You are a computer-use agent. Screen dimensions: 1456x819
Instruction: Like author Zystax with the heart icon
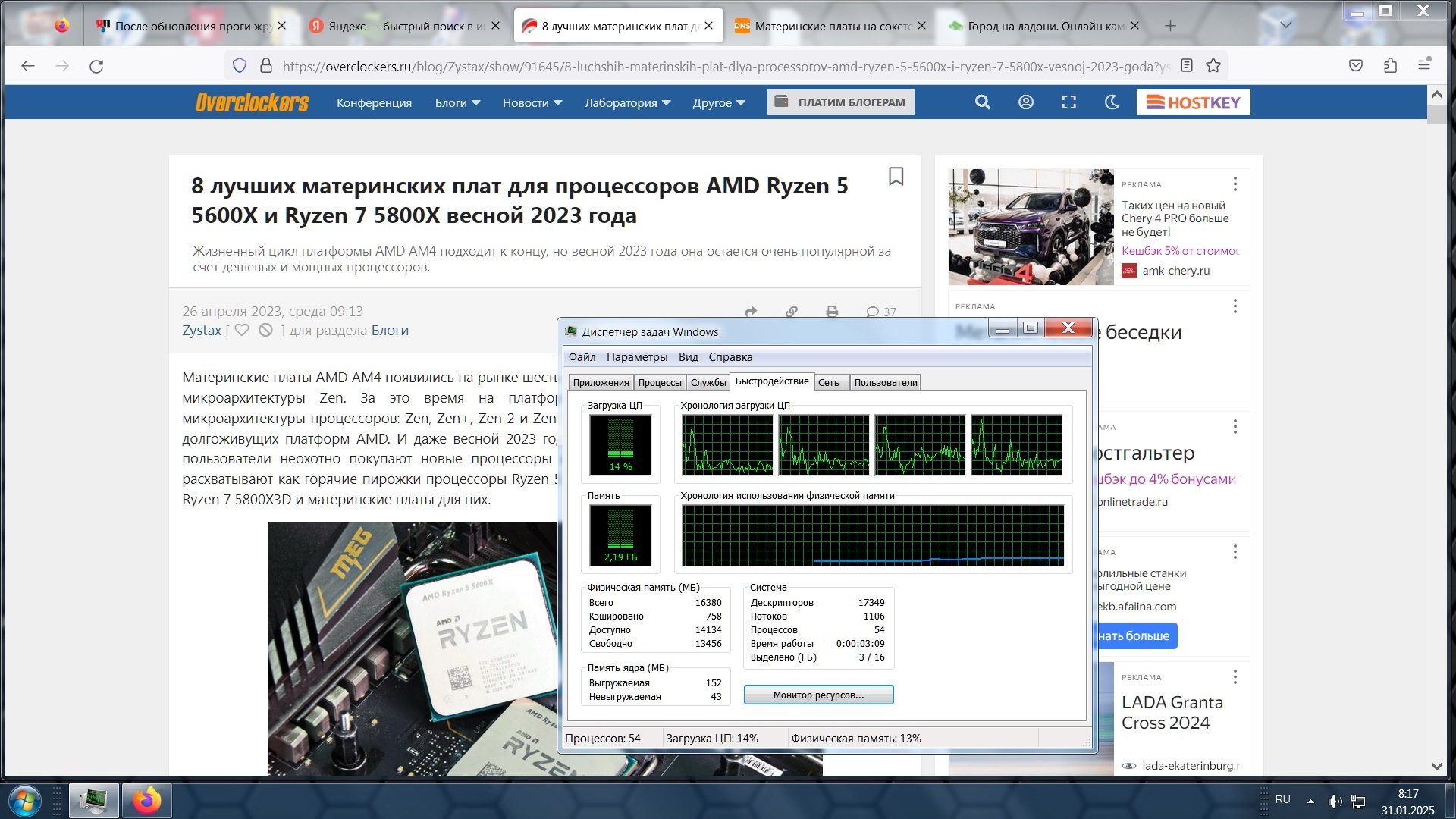click(242, 331)
